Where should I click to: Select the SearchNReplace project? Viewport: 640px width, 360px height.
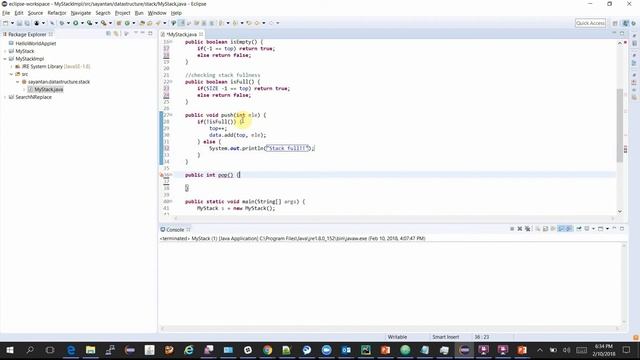33,97
